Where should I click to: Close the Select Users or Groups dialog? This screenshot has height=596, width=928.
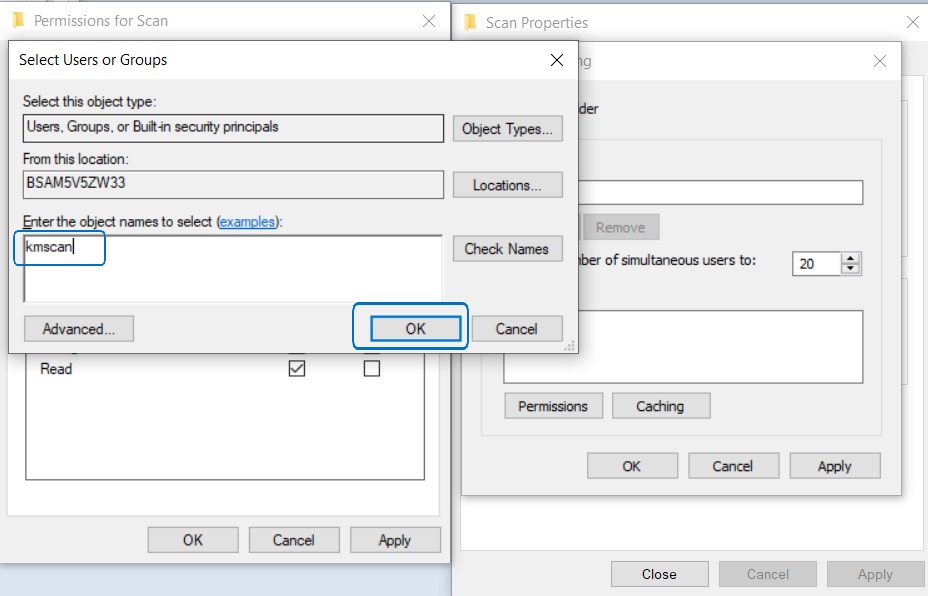(557, 60)
